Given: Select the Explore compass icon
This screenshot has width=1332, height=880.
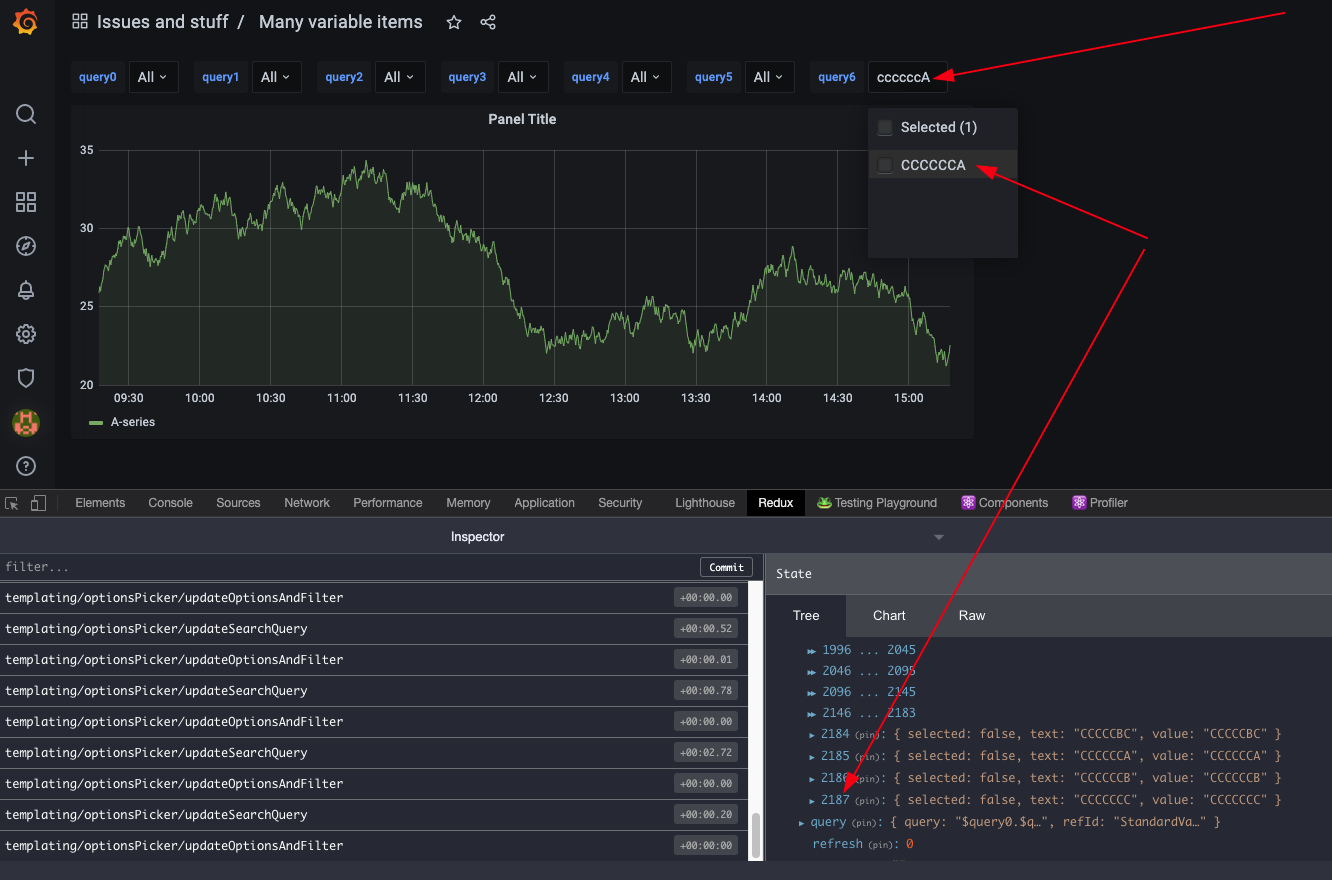Looking at the screenshot, I should click(x=26, y=246).
